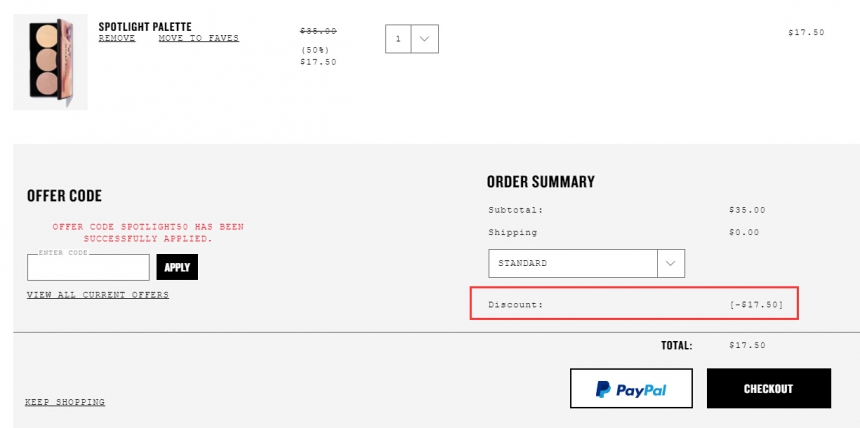
Task: Click the PayPal logo icon
Action: (603, 390)
